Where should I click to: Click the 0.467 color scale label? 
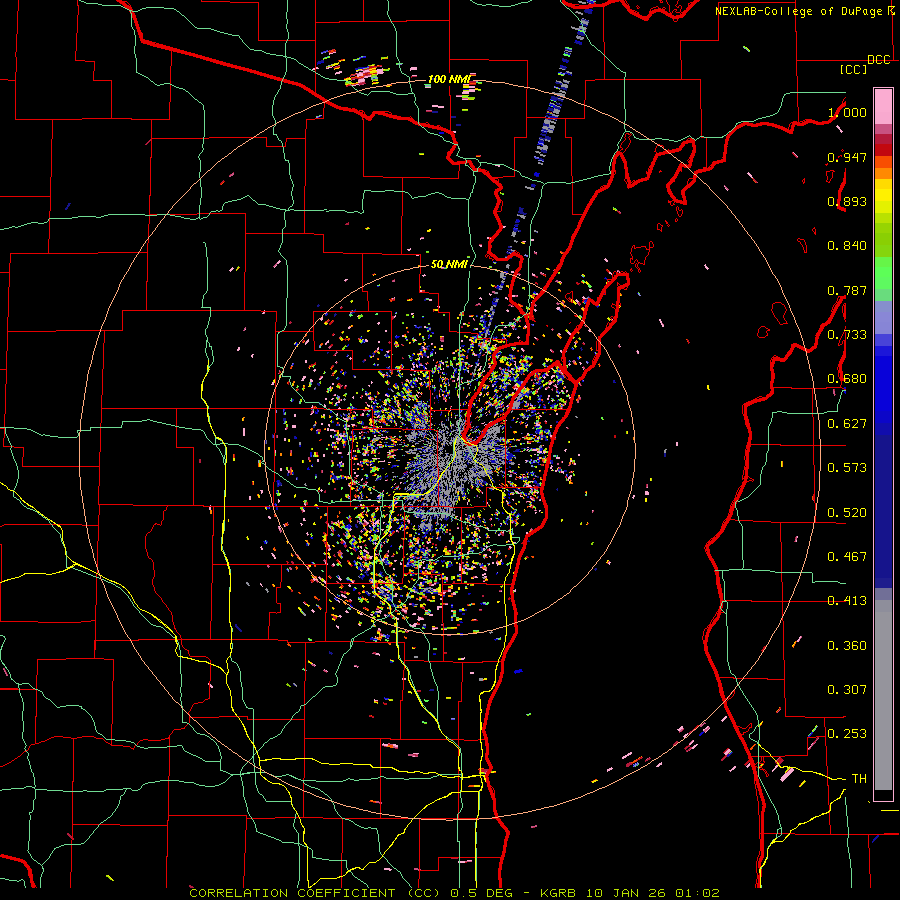pos(847,556)
